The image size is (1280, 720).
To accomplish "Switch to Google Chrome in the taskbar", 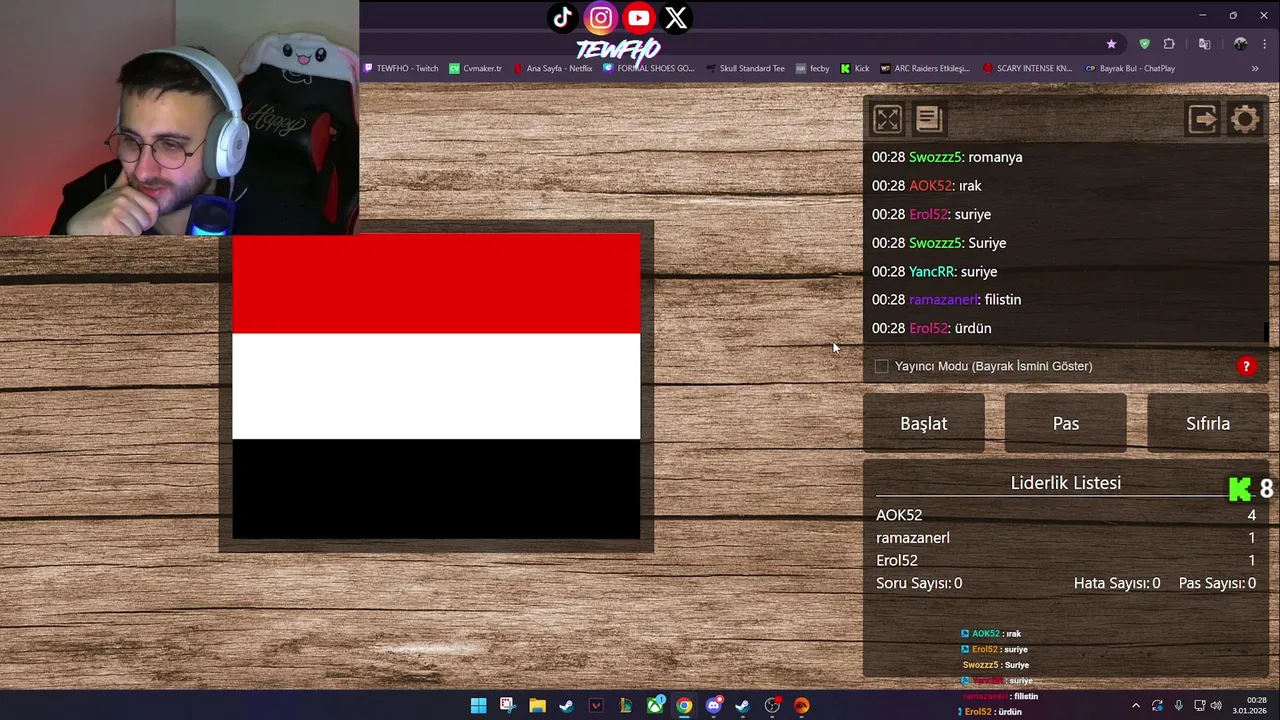I will click(684, 705).
